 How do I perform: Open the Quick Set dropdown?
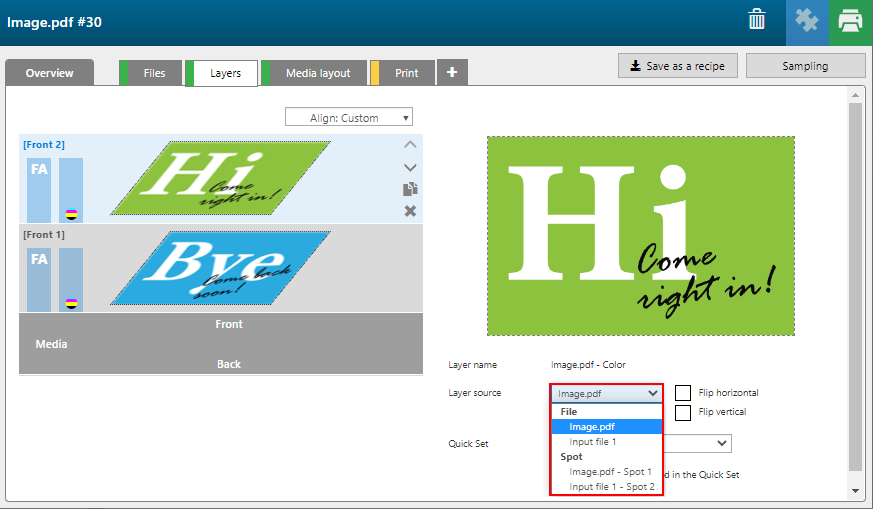point(697,444)
